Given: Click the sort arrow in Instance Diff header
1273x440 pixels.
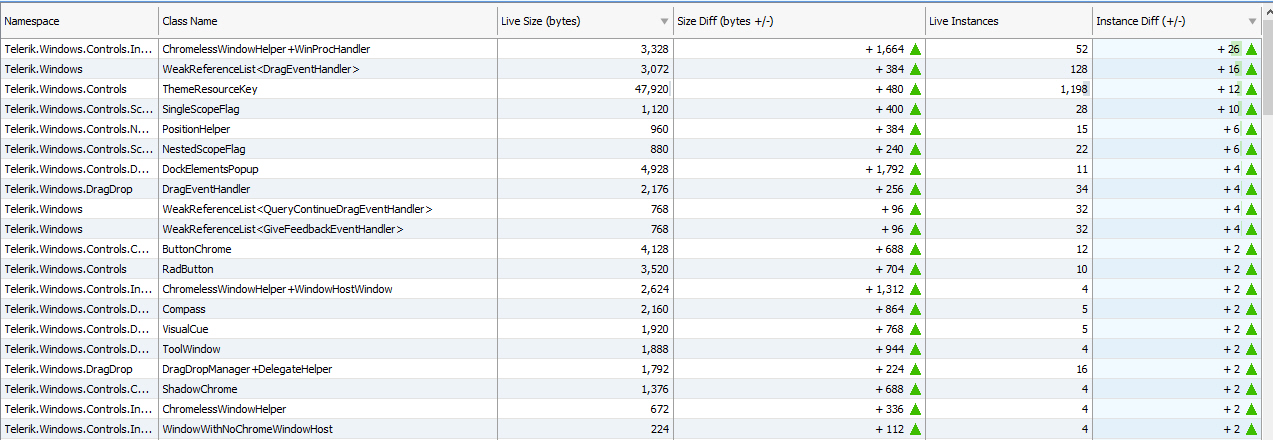Looking at the screenshot, I should point(1252,21).
